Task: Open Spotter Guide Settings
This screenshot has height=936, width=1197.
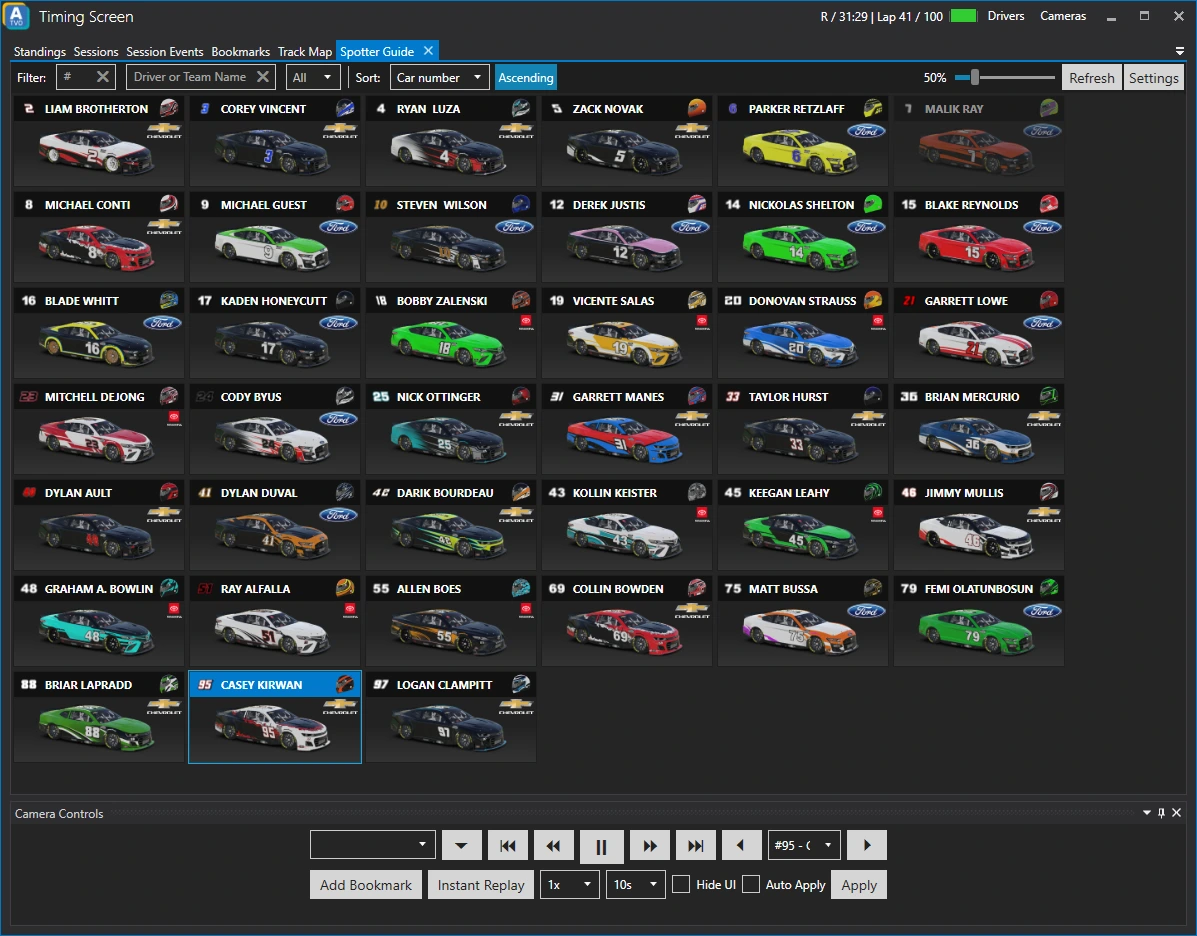Action: tap(1153, 78)
